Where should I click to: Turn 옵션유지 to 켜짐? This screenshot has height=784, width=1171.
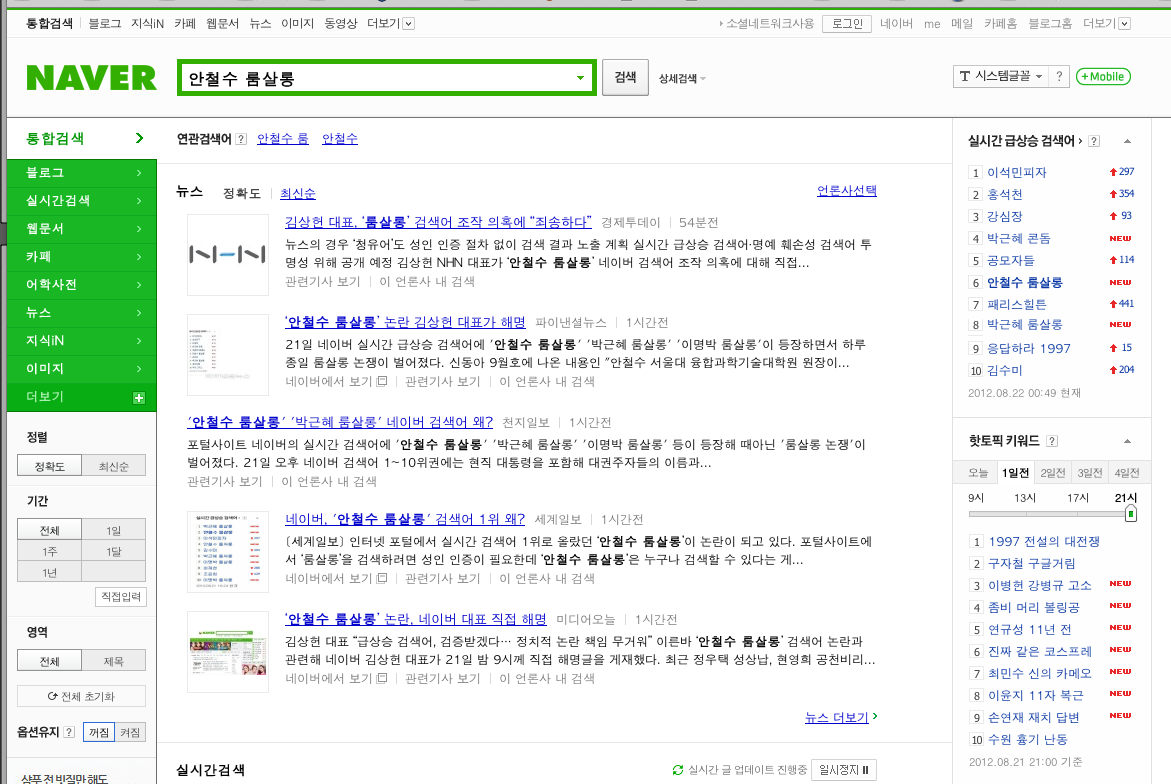click(x=130, y=732)
